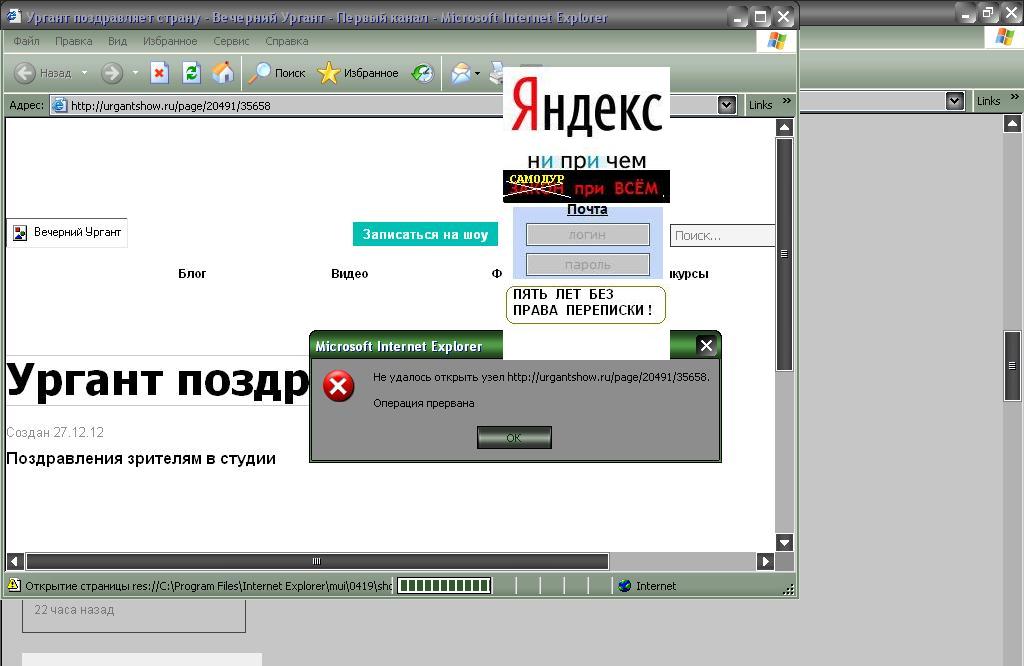Click the Forward navigation arrow

click(x=111, y=73)
